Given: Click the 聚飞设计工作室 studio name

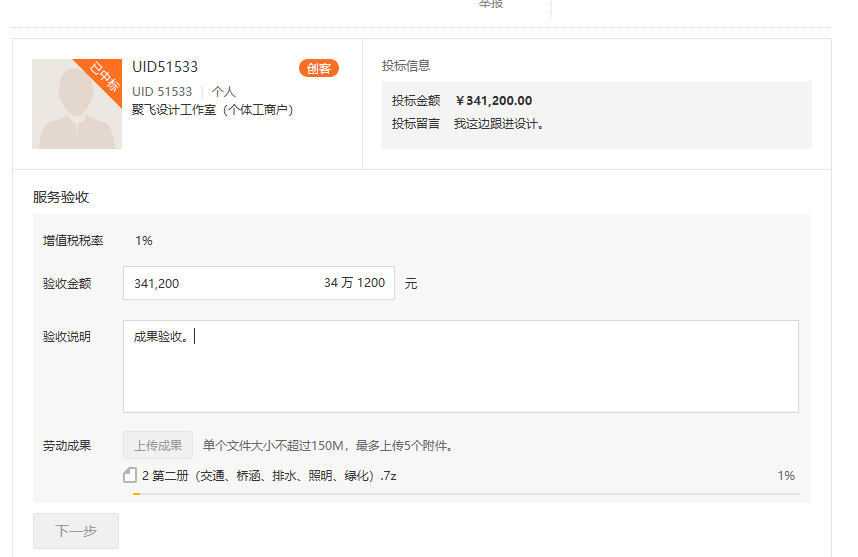Looking at the screenshot, I should pyautogui.click(x=212, y=109).
